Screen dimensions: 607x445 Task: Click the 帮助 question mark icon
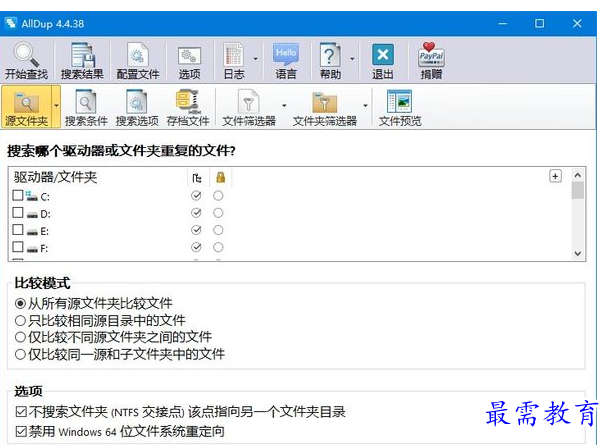click(x=330, y=55)
